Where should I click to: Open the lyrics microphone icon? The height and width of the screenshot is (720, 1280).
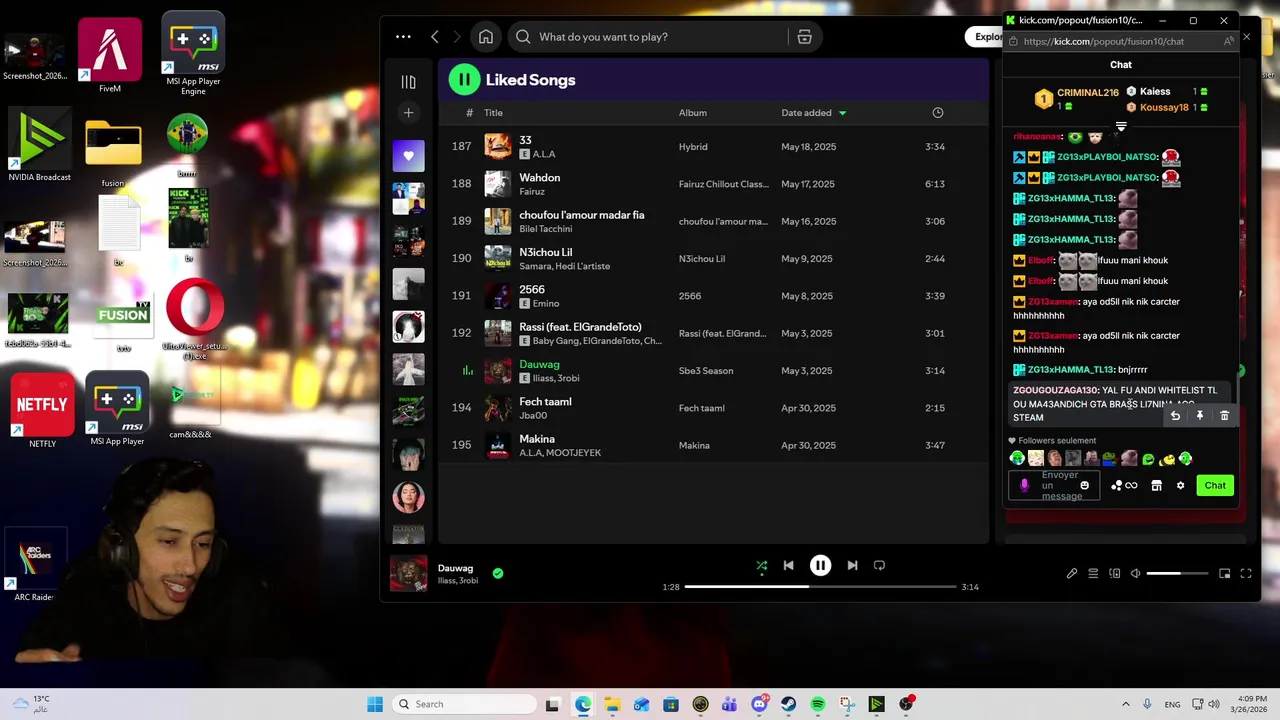pyautogui.click(x=1072, y=573)
